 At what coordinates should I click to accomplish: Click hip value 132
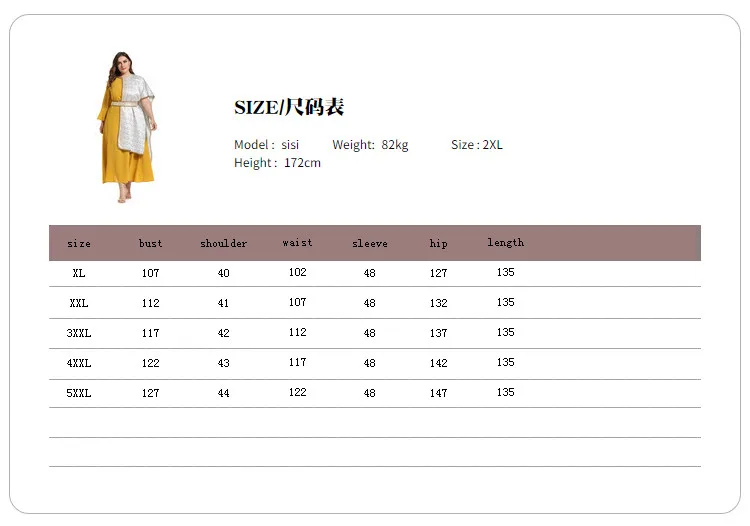coord(439,303)
